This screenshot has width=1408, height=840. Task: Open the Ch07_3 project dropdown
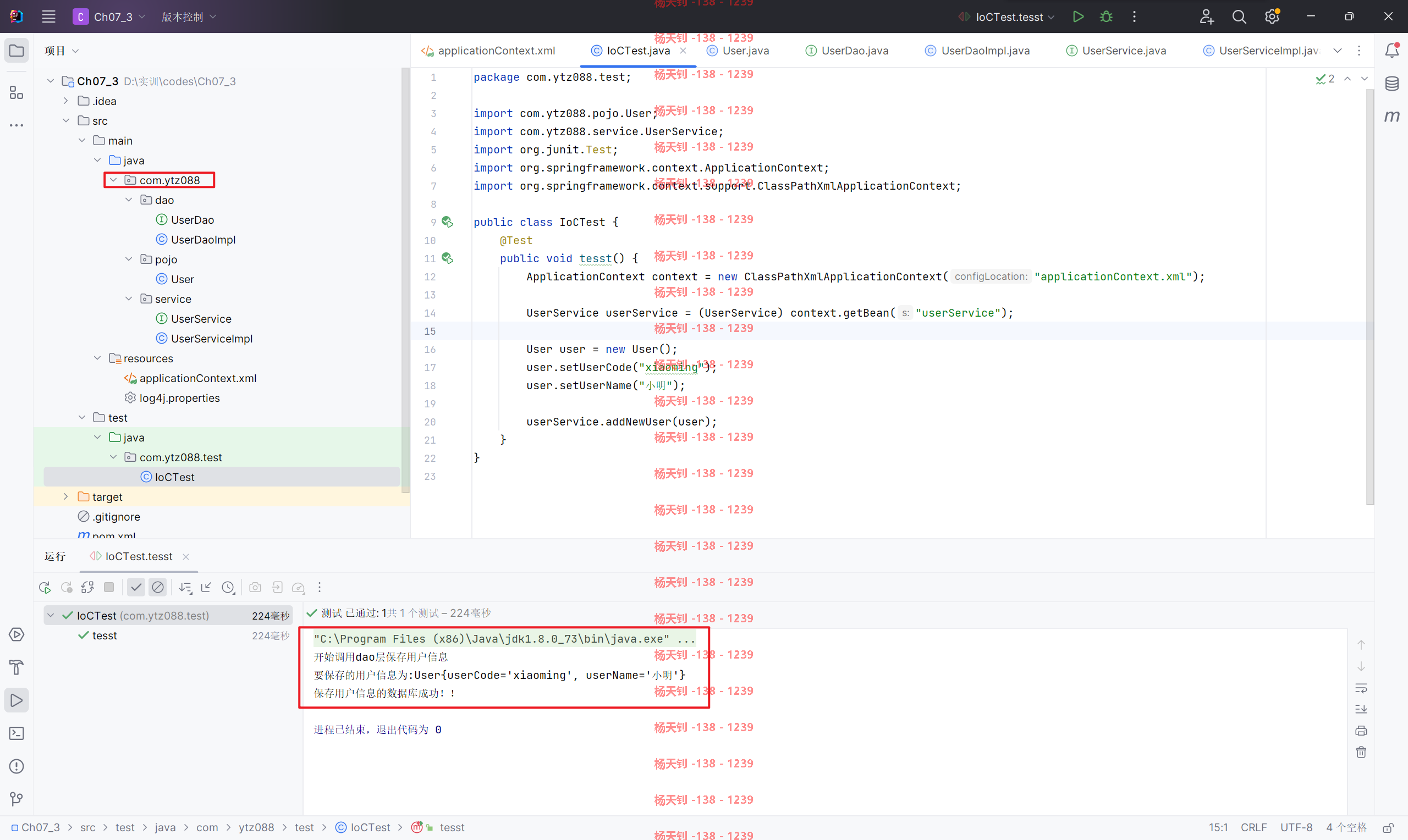click(110, 17)
